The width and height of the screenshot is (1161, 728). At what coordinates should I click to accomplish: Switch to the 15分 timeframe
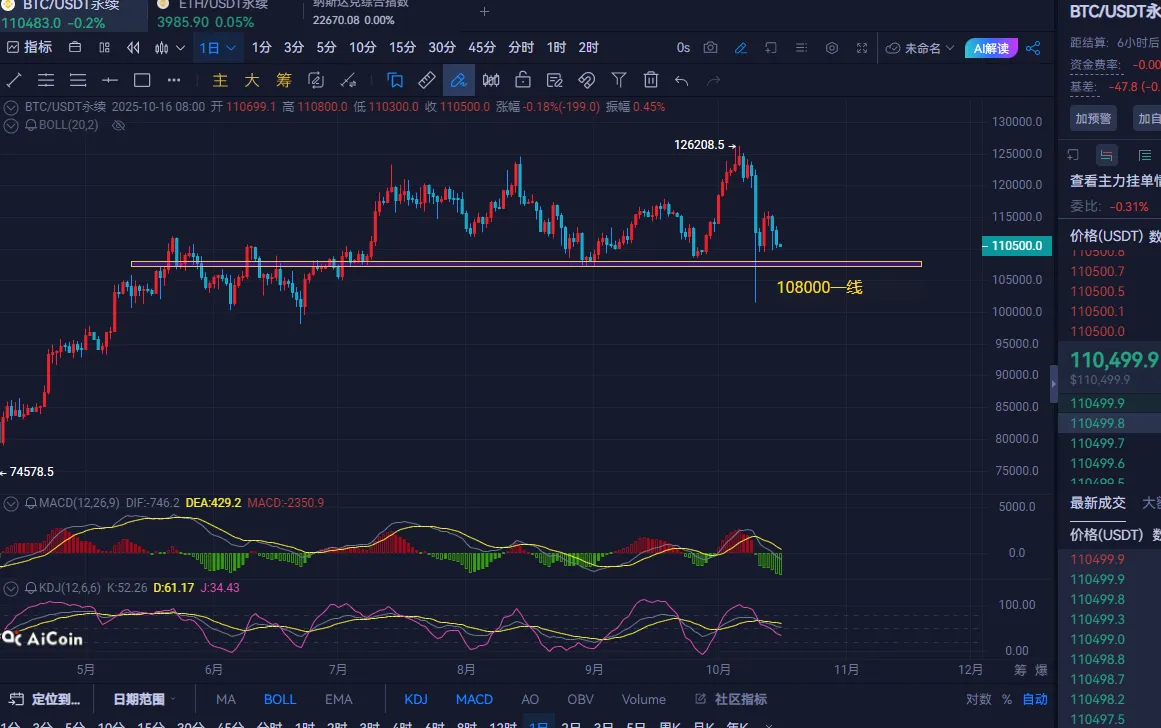coord(402,48)
